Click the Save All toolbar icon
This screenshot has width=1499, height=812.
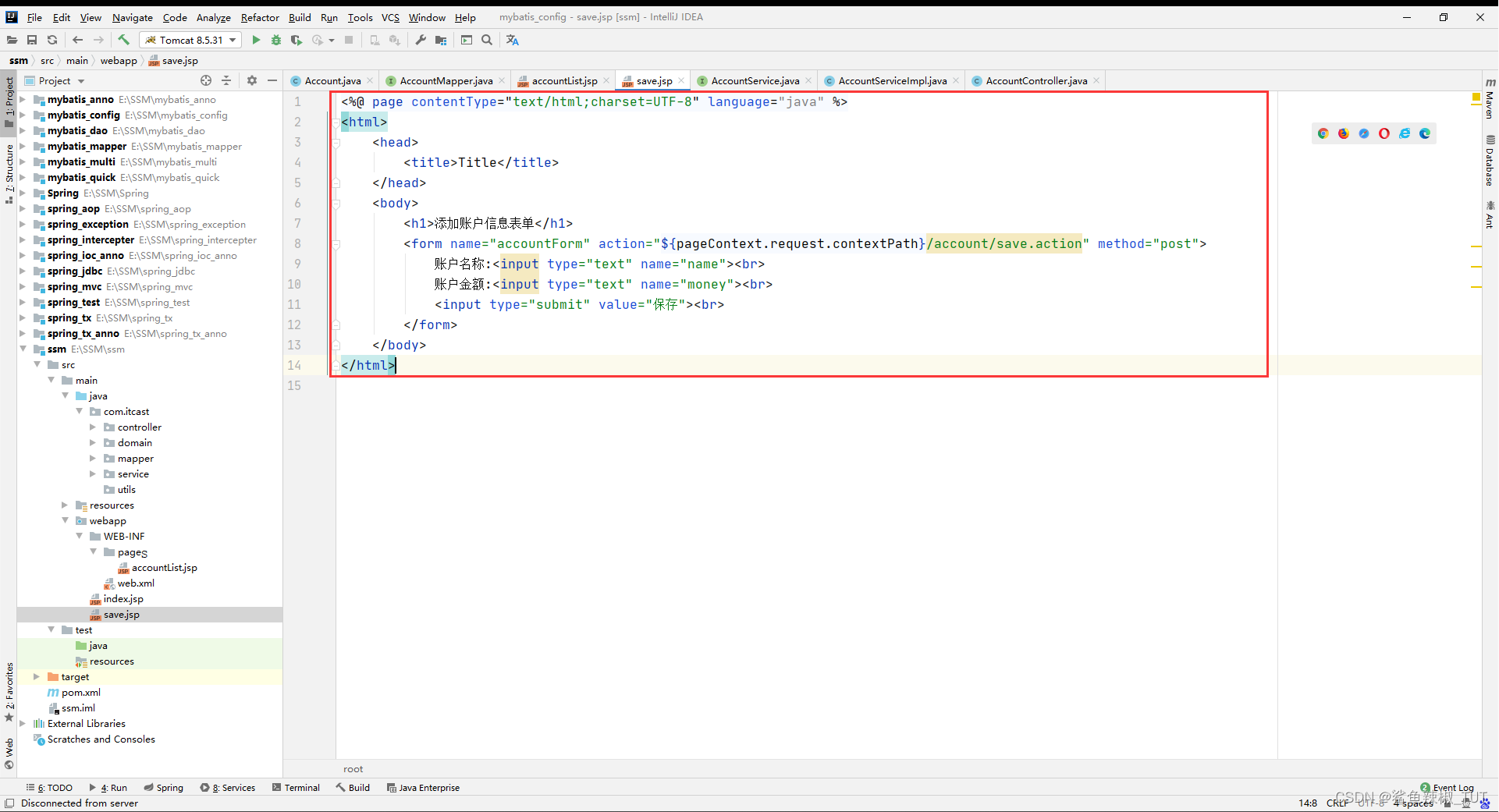(x=32, y=40)
